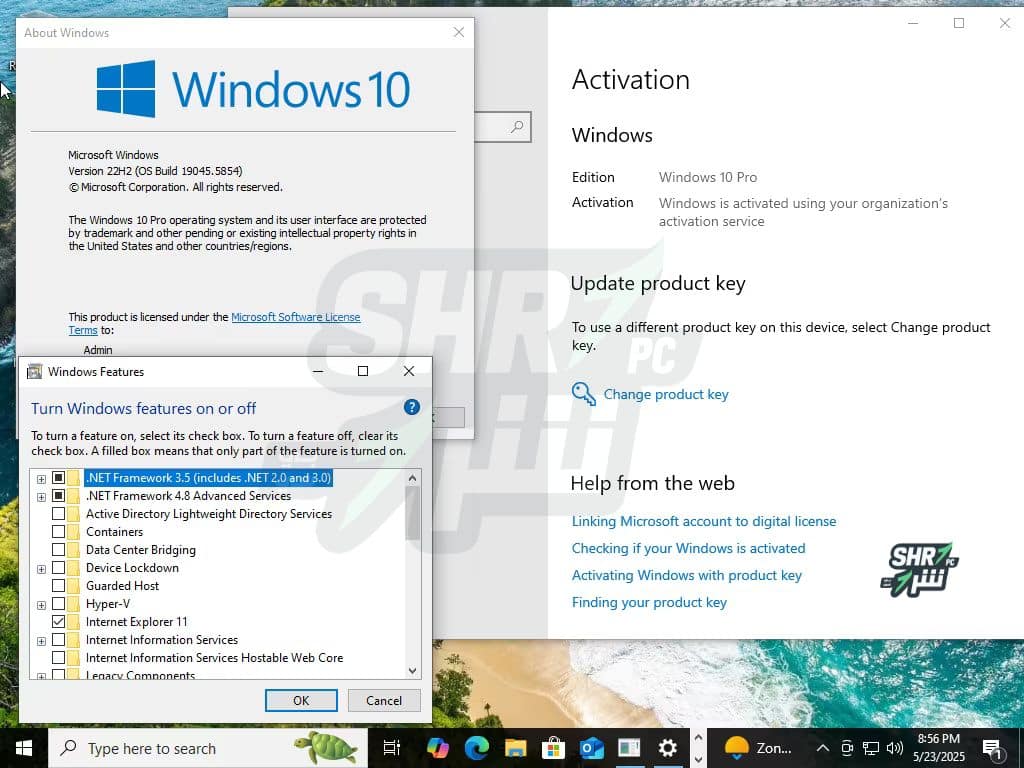Image resolution: width=1024 pixels, height=768 pixels.
Task: Expand the Hyper-V tree node
Action: point(41,605)
